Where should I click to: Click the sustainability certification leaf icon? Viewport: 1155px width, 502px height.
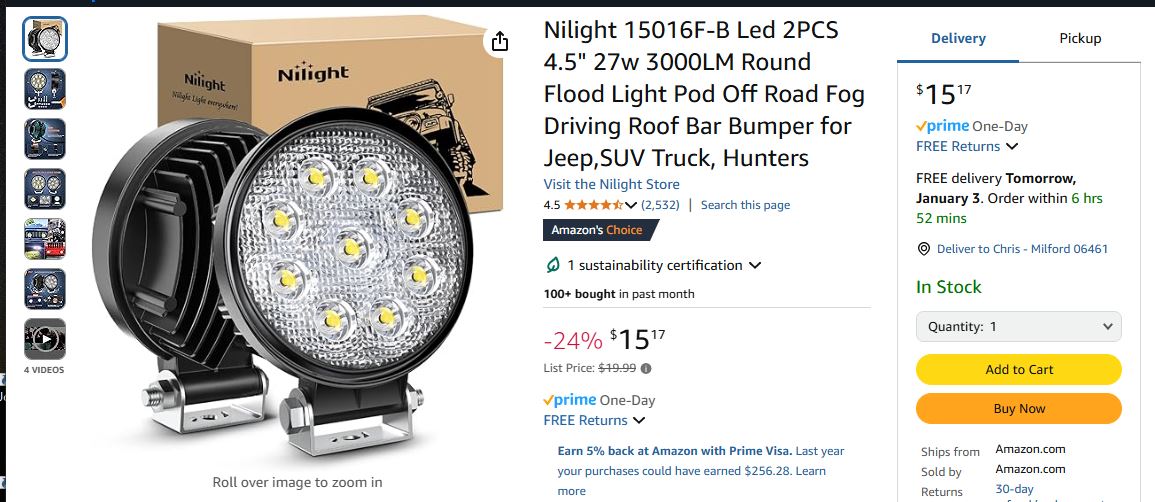tap(553, 265)
